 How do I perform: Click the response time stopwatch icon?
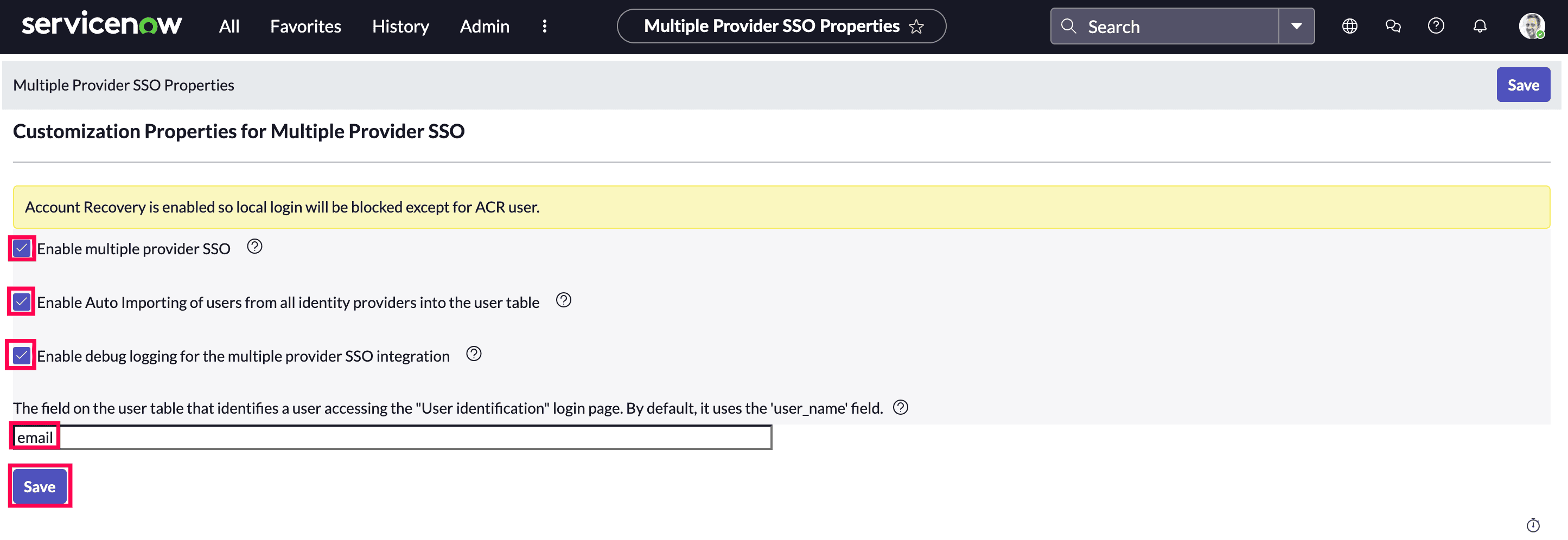click(1533, 525)
